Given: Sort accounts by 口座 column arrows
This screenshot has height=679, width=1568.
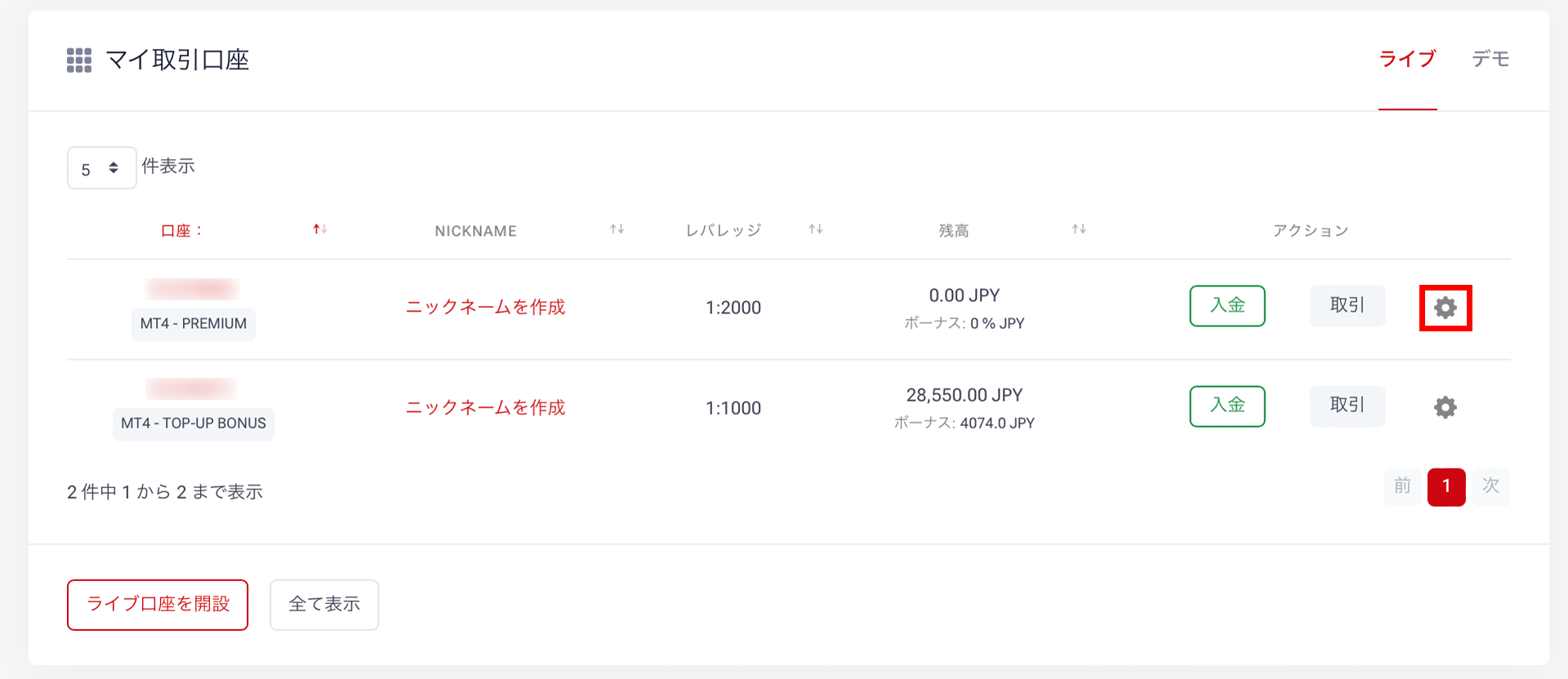Looking at the screenshot, I should [x=320, y=229].
